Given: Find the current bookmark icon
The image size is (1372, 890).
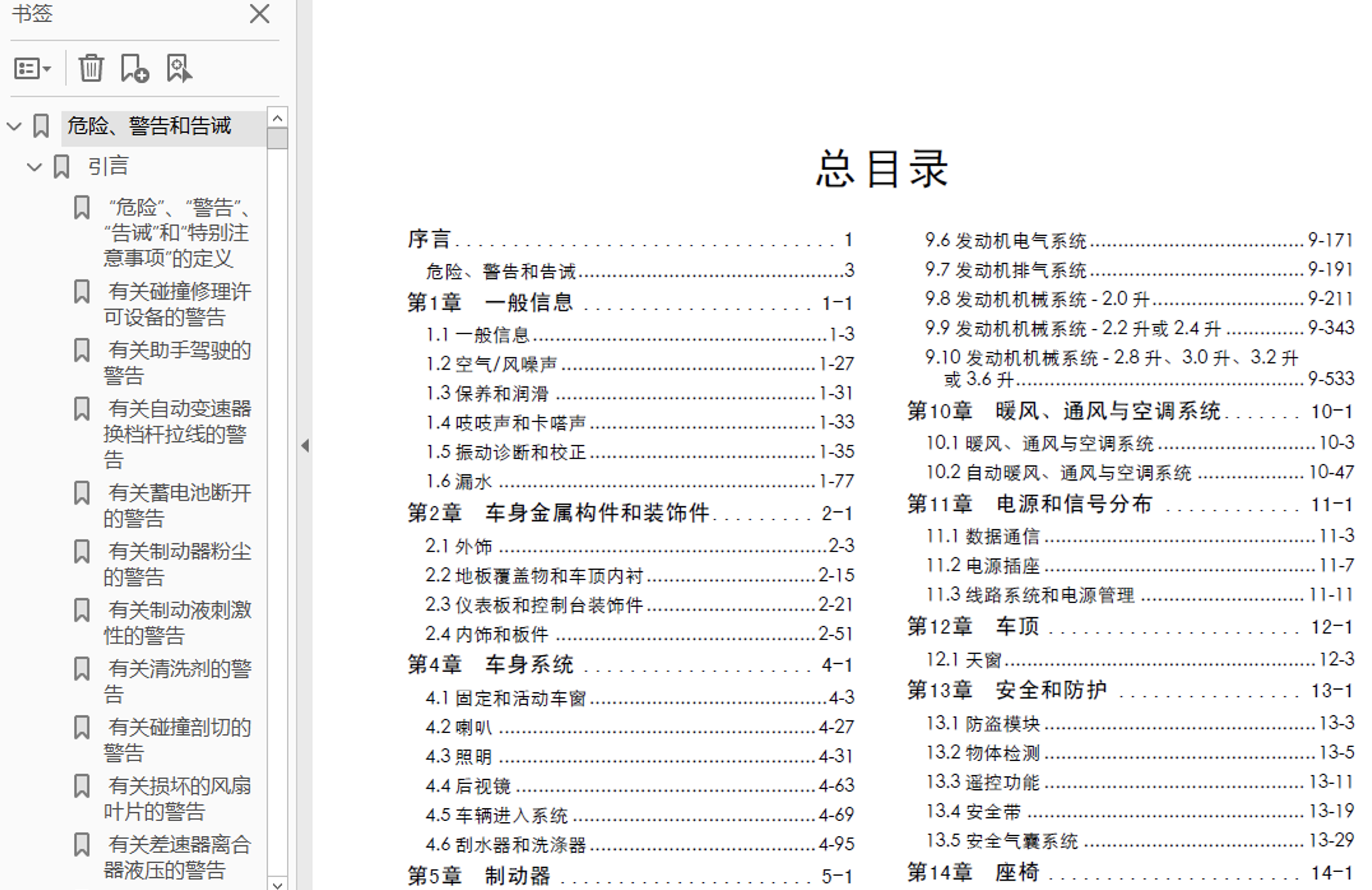Looking at the screenshot, I should pyautogui.click(x=179, y=68).
